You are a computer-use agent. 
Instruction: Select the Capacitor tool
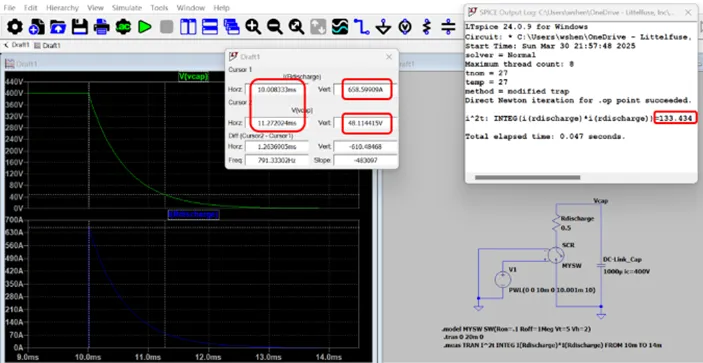point(448,27)
